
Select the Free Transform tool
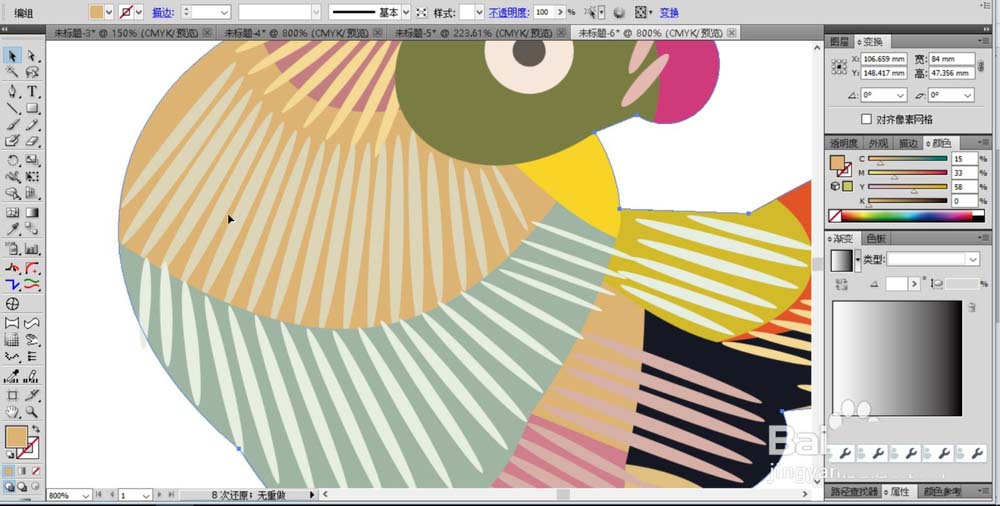click(32, 177)
